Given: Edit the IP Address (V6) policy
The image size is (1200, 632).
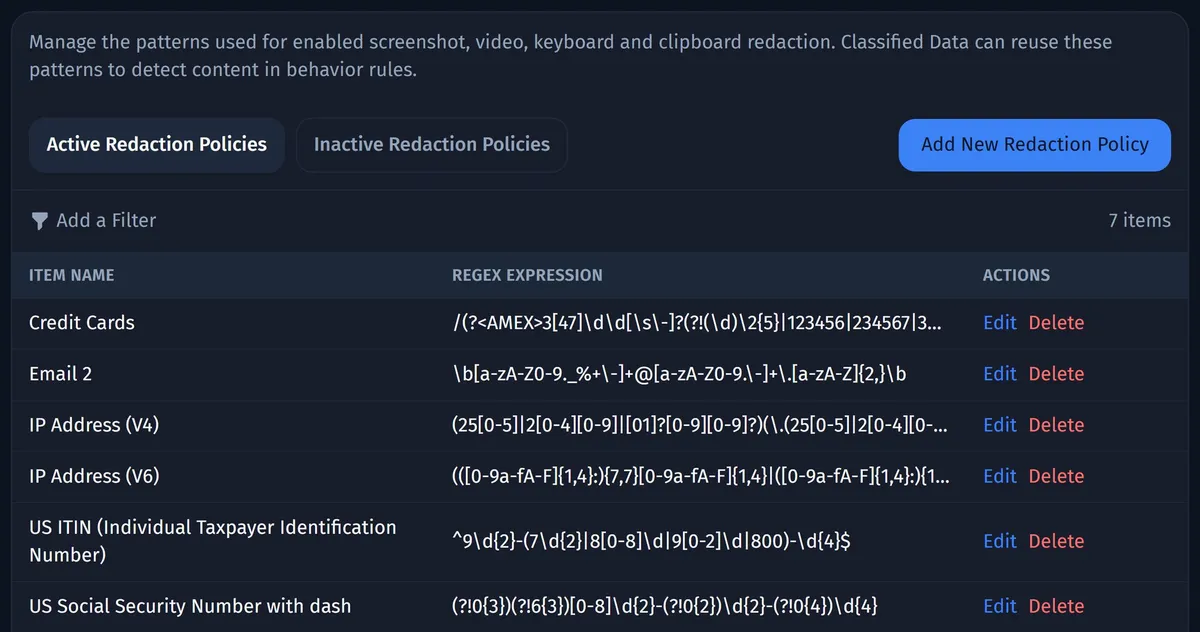Looking at the screenshot, I should pyautogui.click(x=999, y=476).
